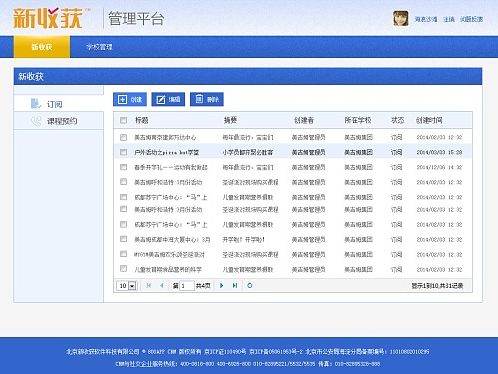
Task: Open 课程预约 in the left sidebar
Action: [x=59, y=121]
